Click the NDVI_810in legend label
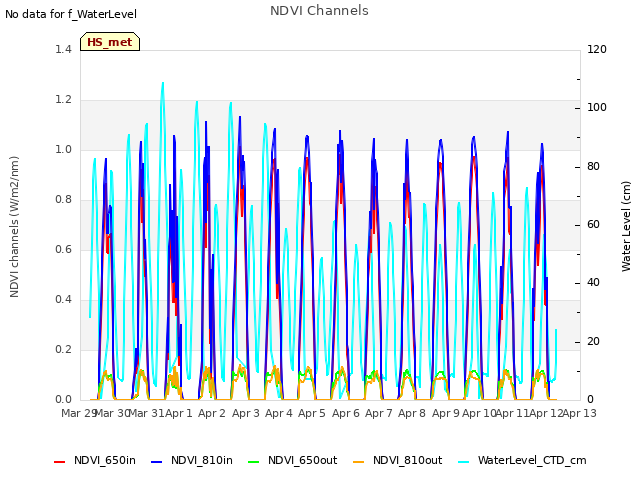 click(202, 460)
